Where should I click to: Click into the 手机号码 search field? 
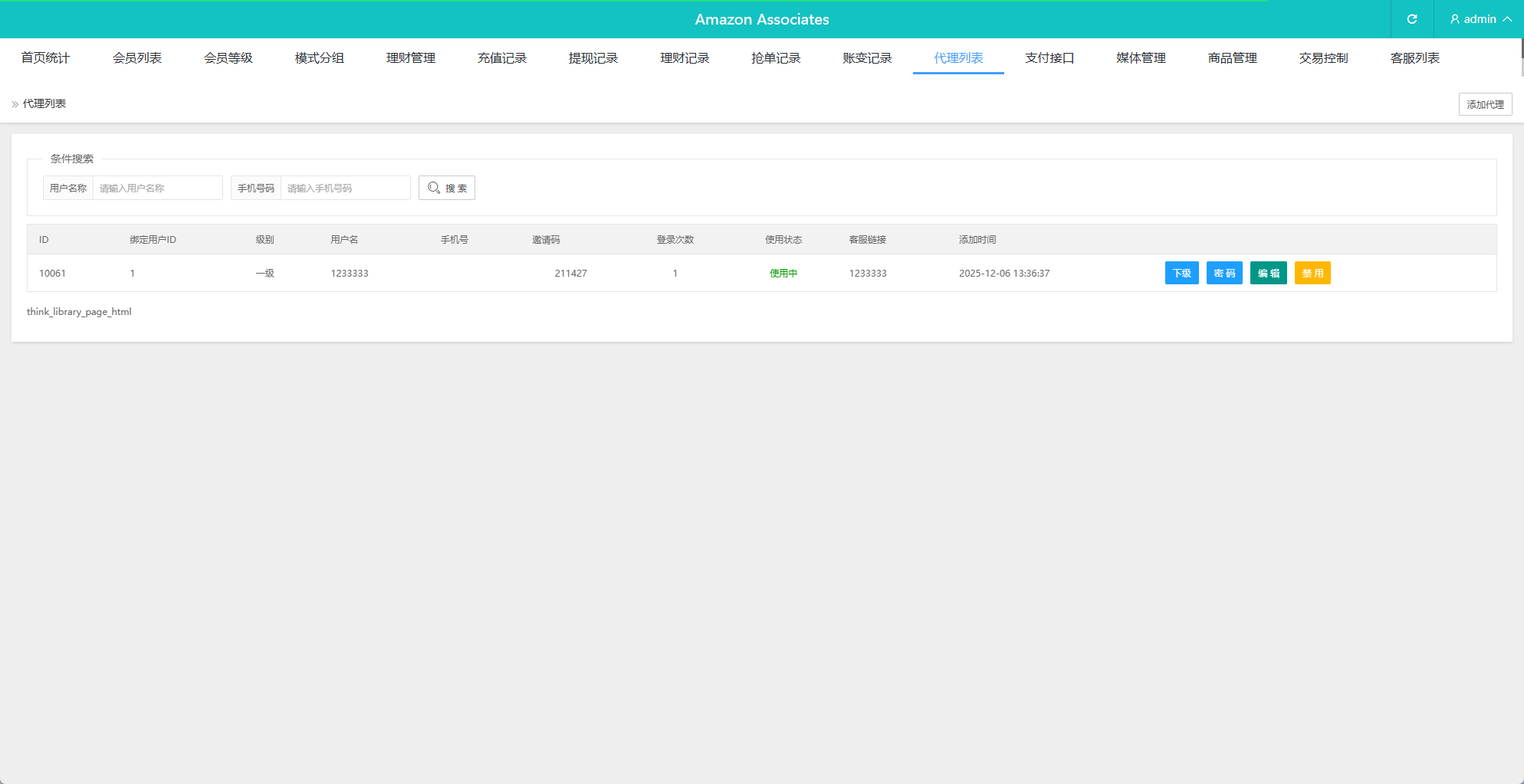345,188
